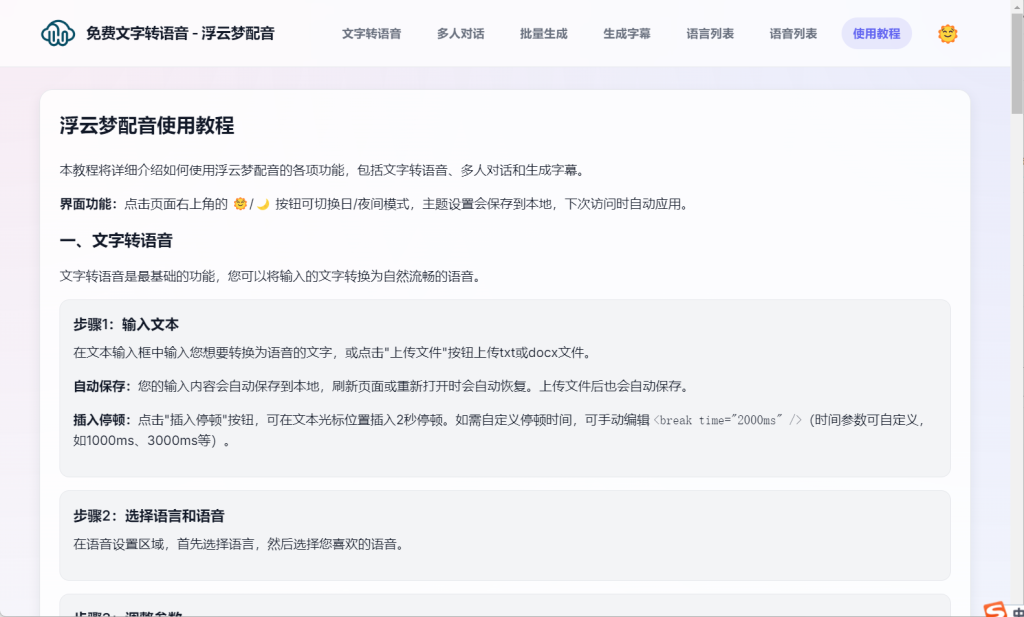Open the 多人对话 nav tab
This screenshot has width=1024, height=617.
pyautogui.click(x=460, y=34)
